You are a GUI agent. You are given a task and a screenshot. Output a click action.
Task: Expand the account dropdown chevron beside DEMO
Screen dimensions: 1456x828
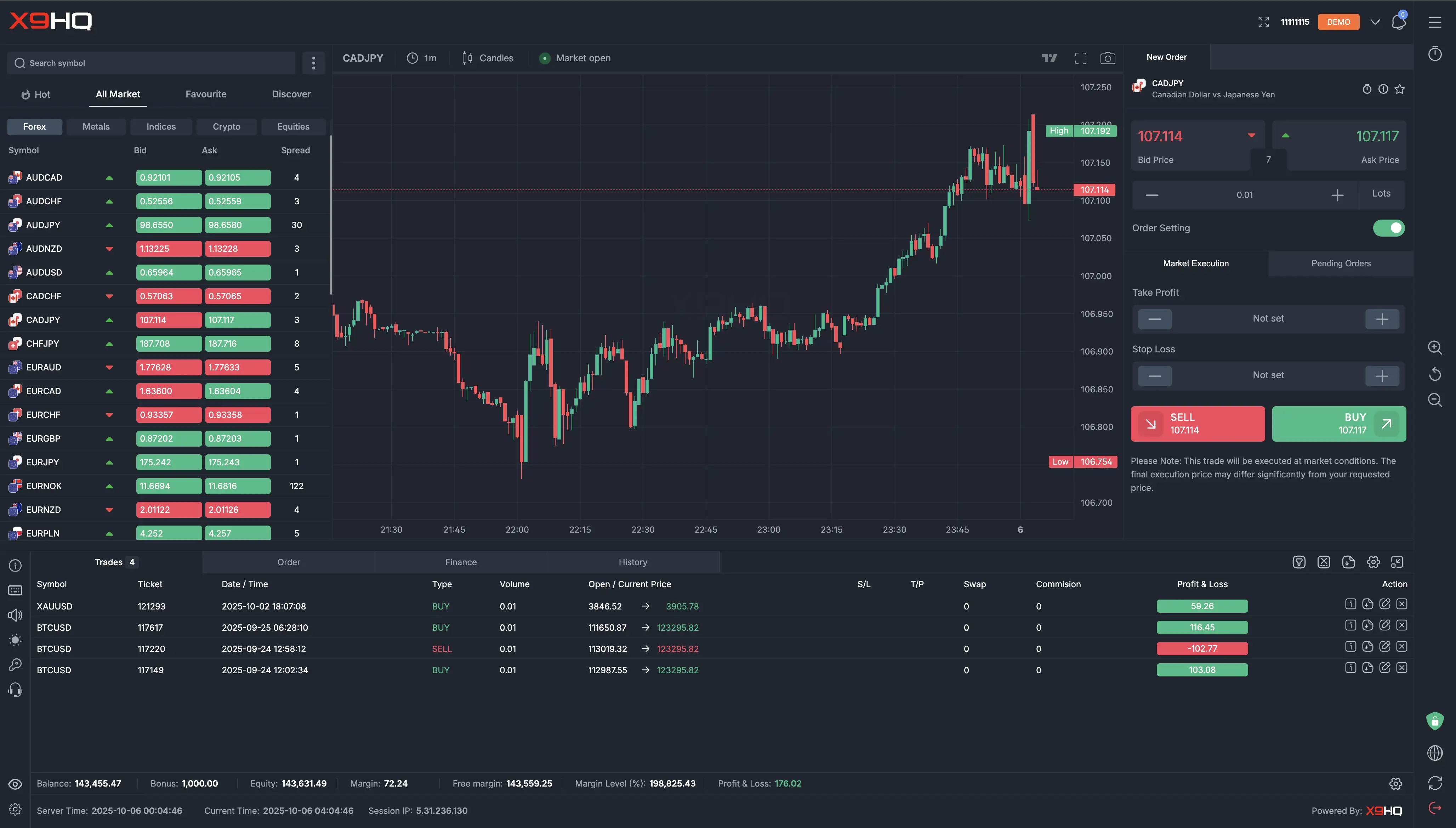coord(1375,22)
